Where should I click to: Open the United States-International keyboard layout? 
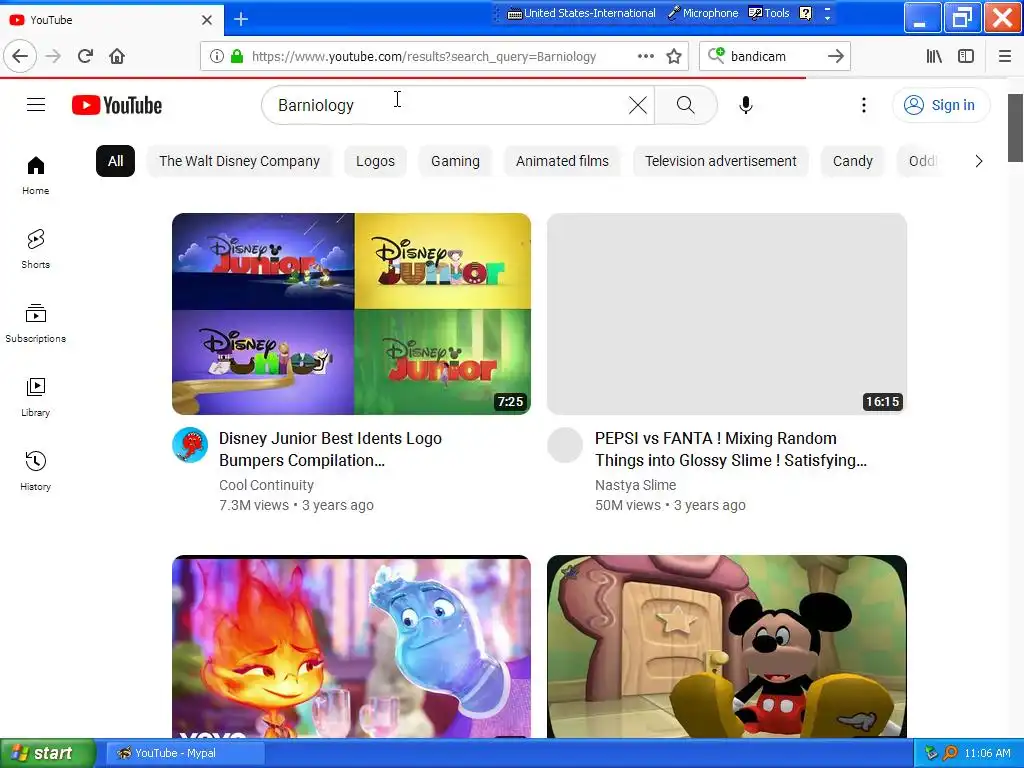582,13
